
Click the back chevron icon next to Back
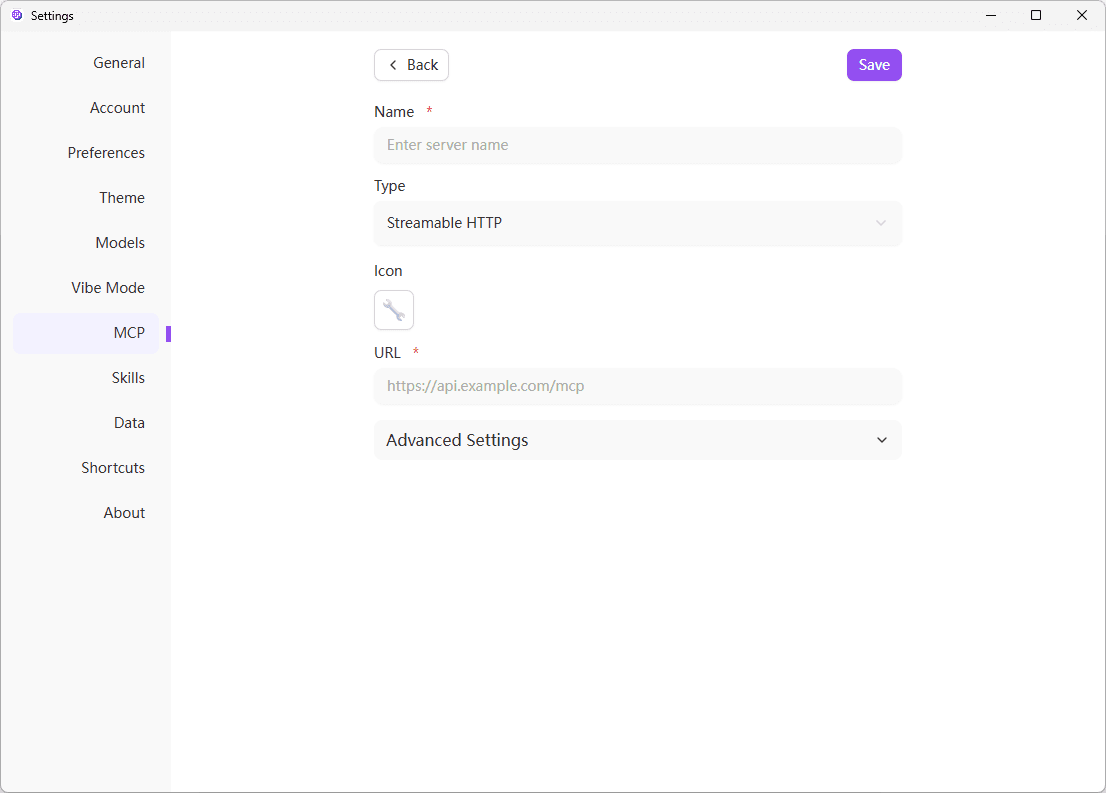click(391, 64)
